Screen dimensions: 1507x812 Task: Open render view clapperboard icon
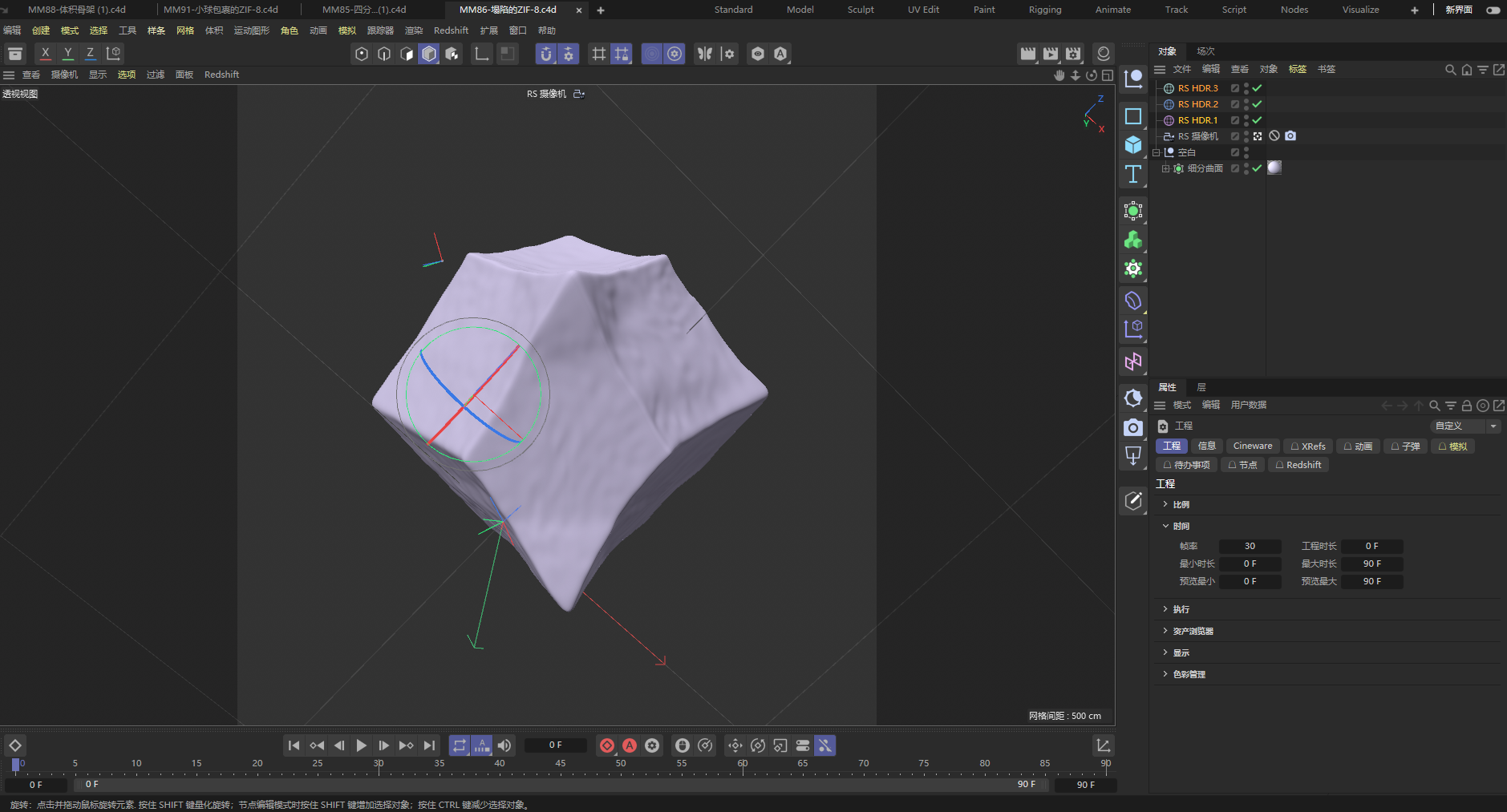click(x=1028, y=54)
